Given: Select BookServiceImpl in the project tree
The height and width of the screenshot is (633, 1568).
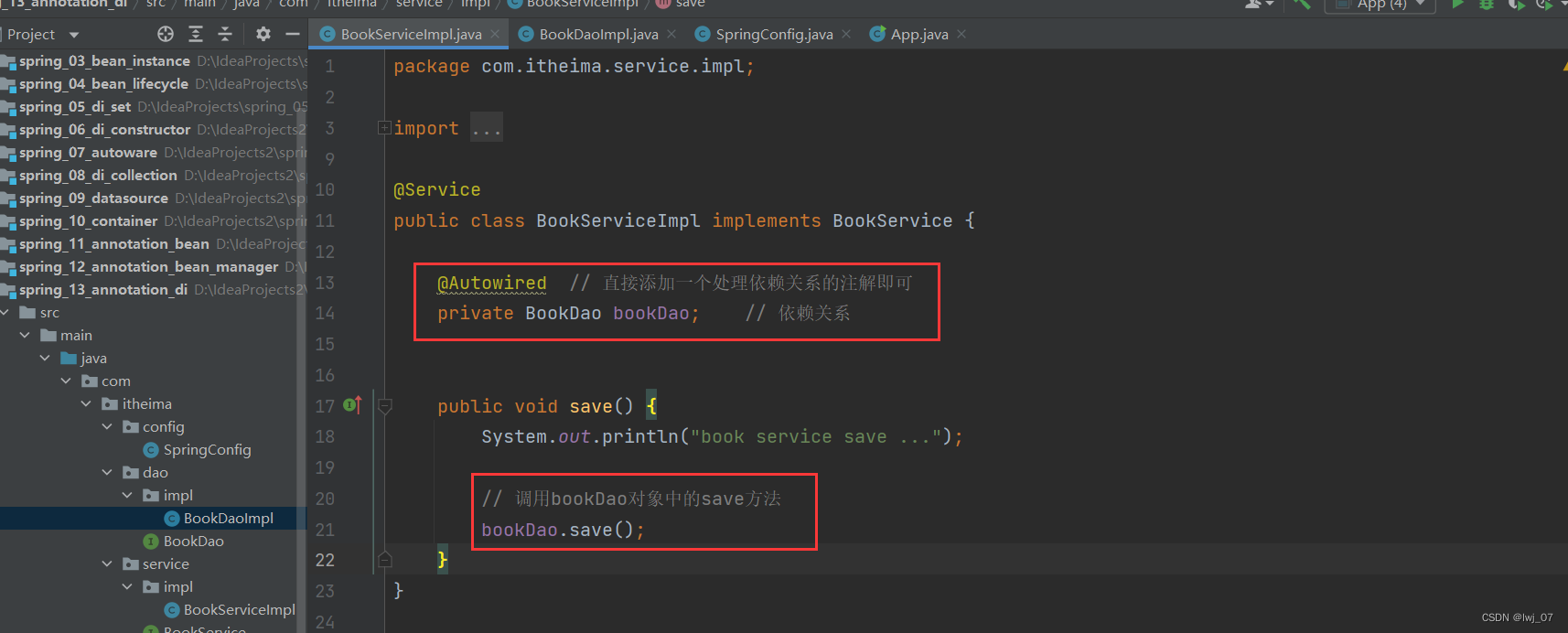Looking at the screenshot, I should [x=239, y=610].
